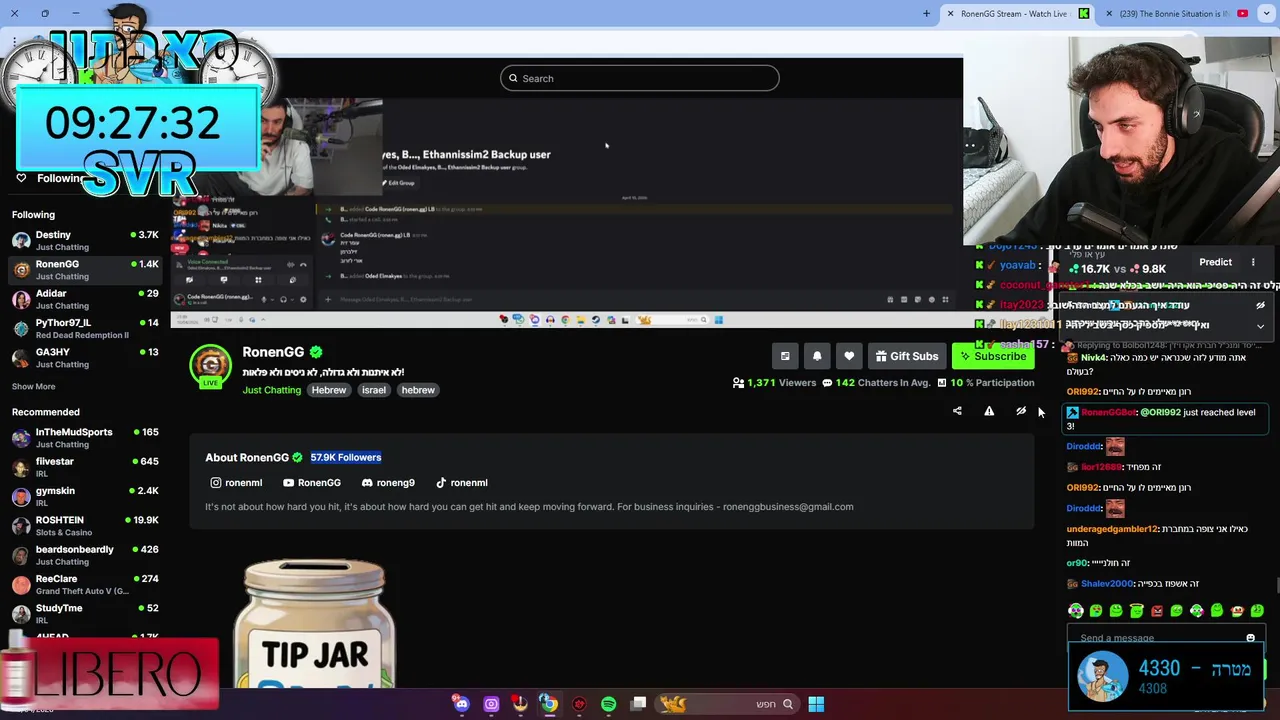
Task: Click username Nivk4 in chat
Action: [1093, 358]
